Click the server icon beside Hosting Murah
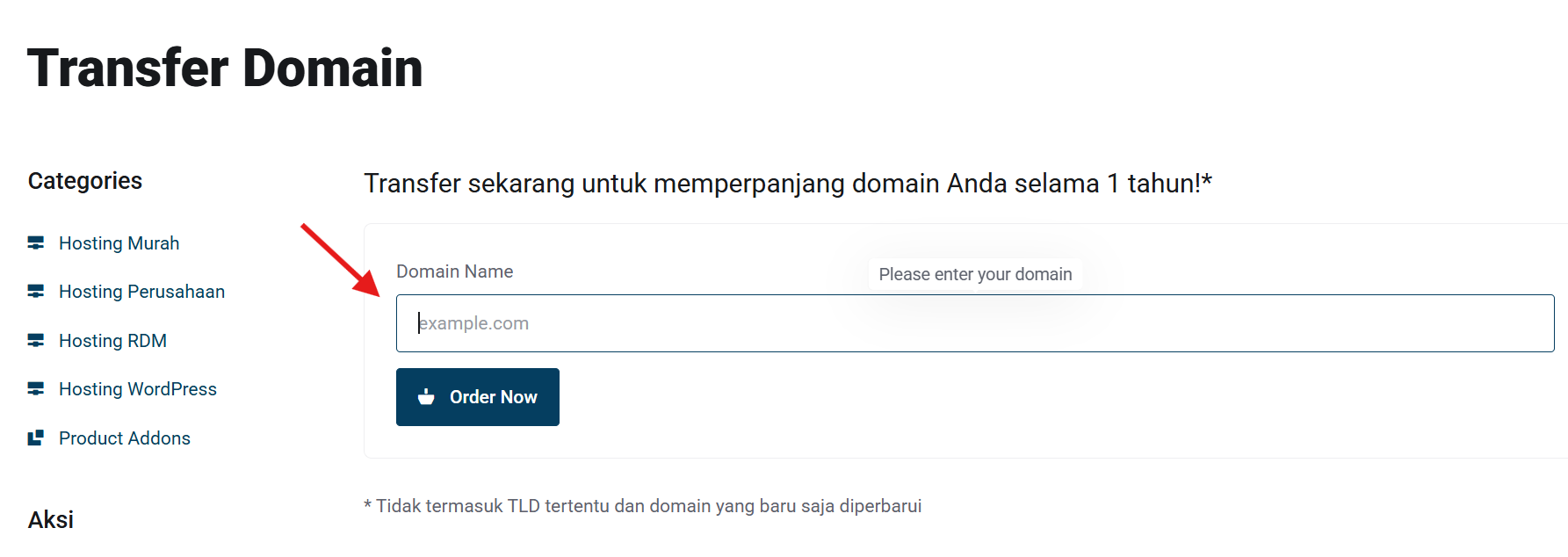 36,243
